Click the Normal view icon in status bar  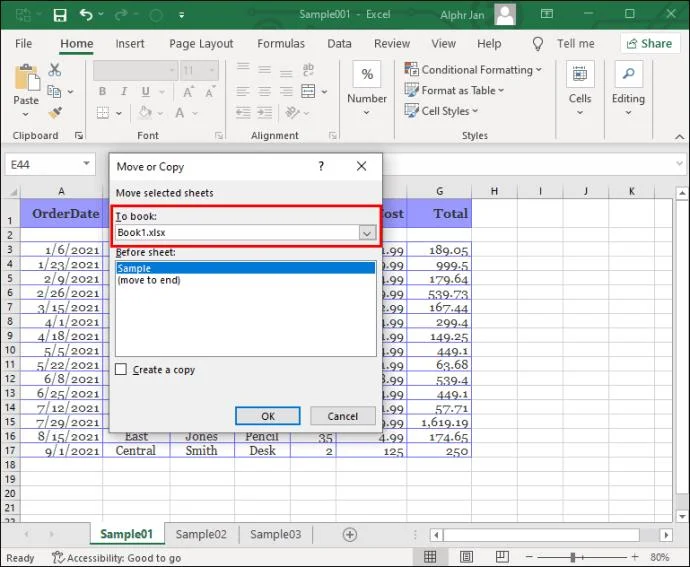[430, 557]
